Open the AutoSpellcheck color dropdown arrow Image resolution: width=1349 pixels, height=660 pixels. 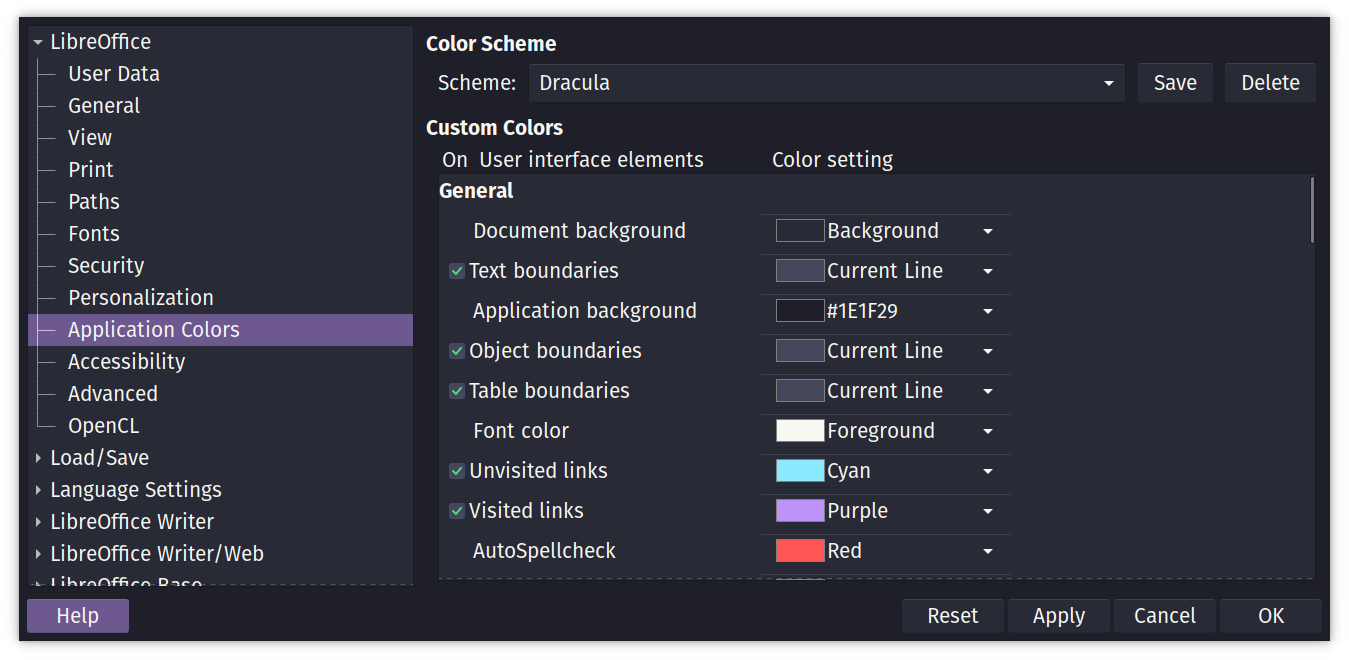click(987, 551)
